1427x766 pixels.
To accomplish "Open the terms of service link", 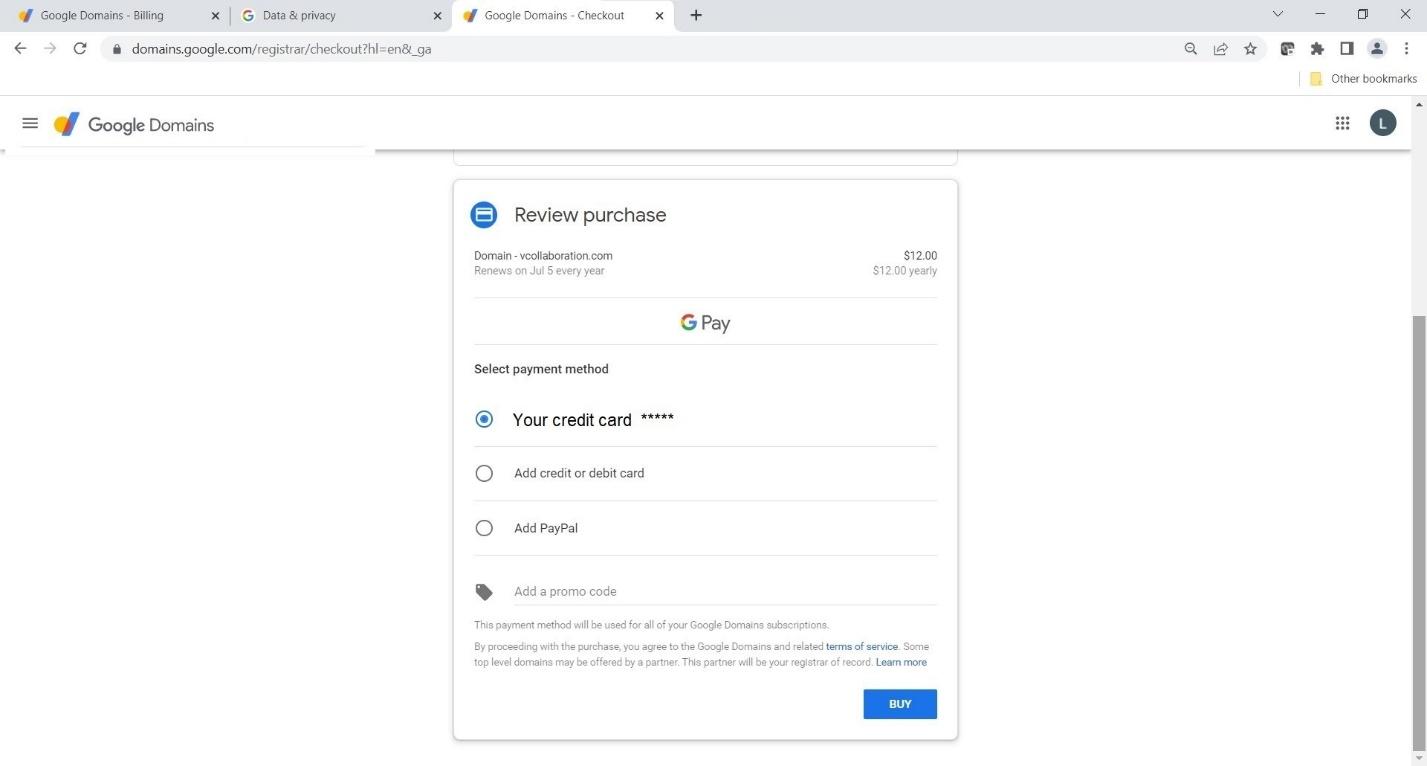I will point(862,647).
